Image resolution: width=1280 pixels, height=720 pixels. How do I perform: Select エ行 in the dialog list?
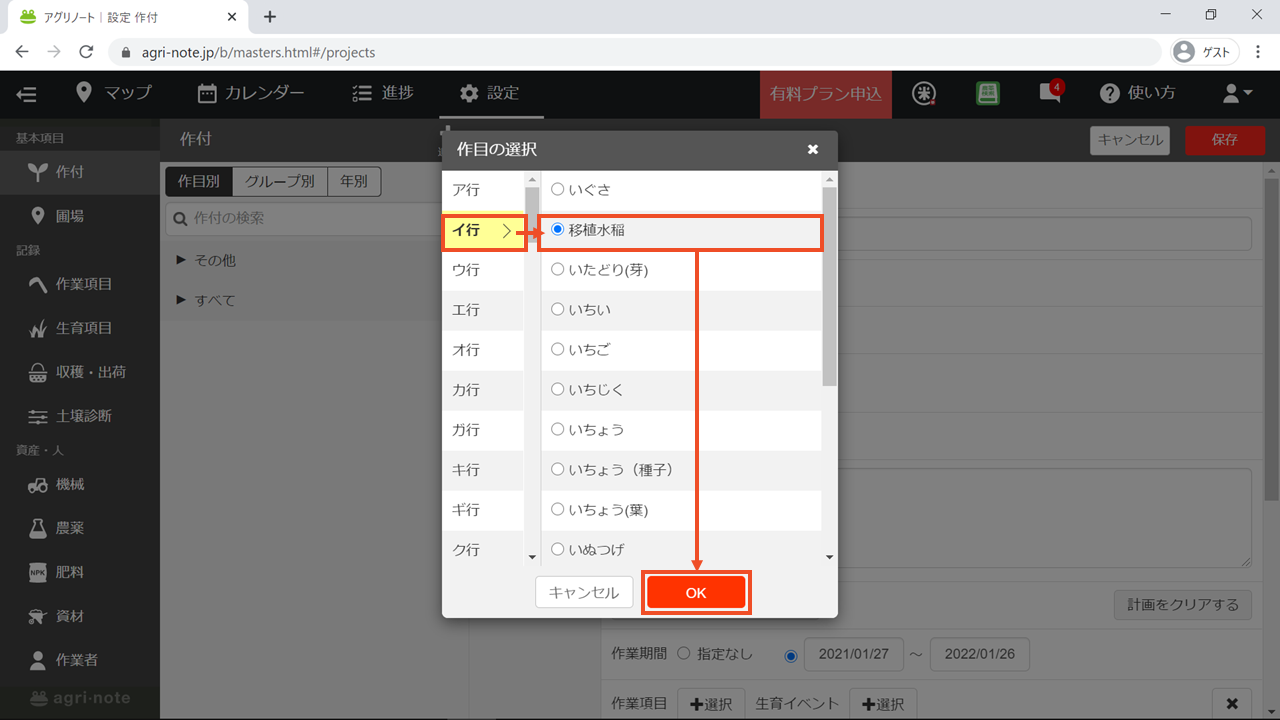pos(483,310)
